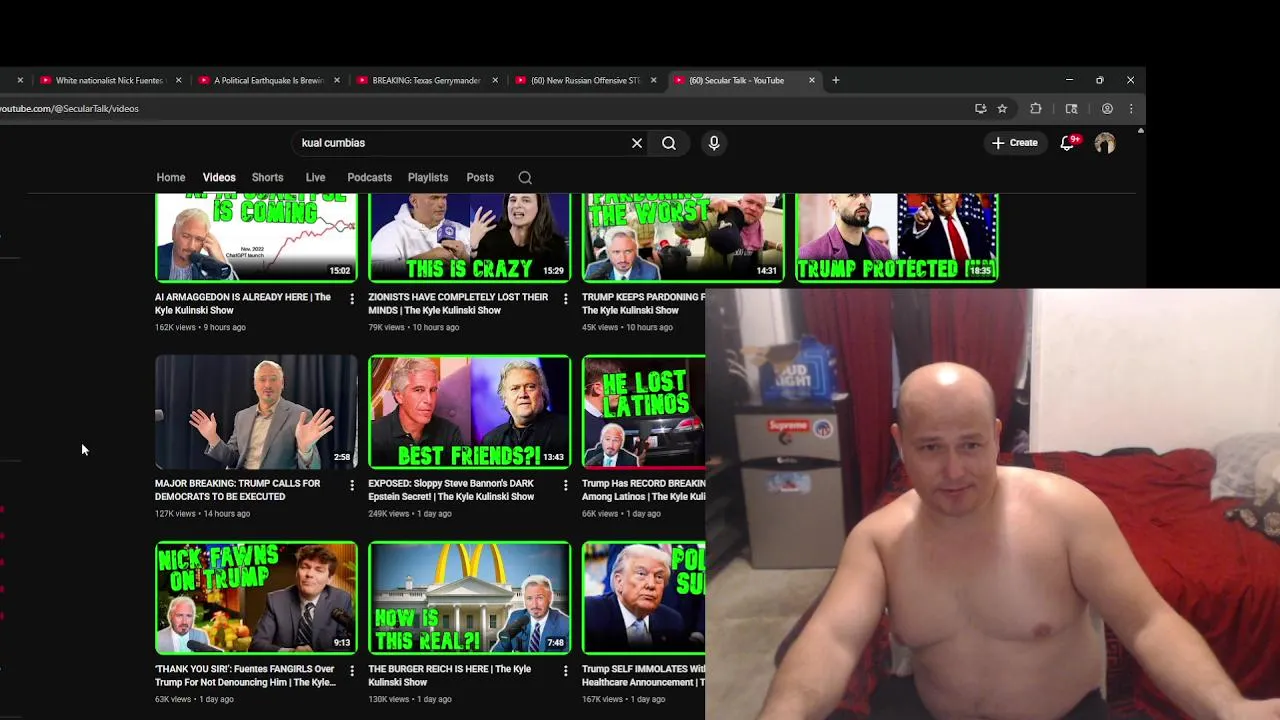The height and width of the screenshot is (720, 1280).
Task: Play HOW IS THIS REAL?! thumbnail
Action: (x=470, y=598)
